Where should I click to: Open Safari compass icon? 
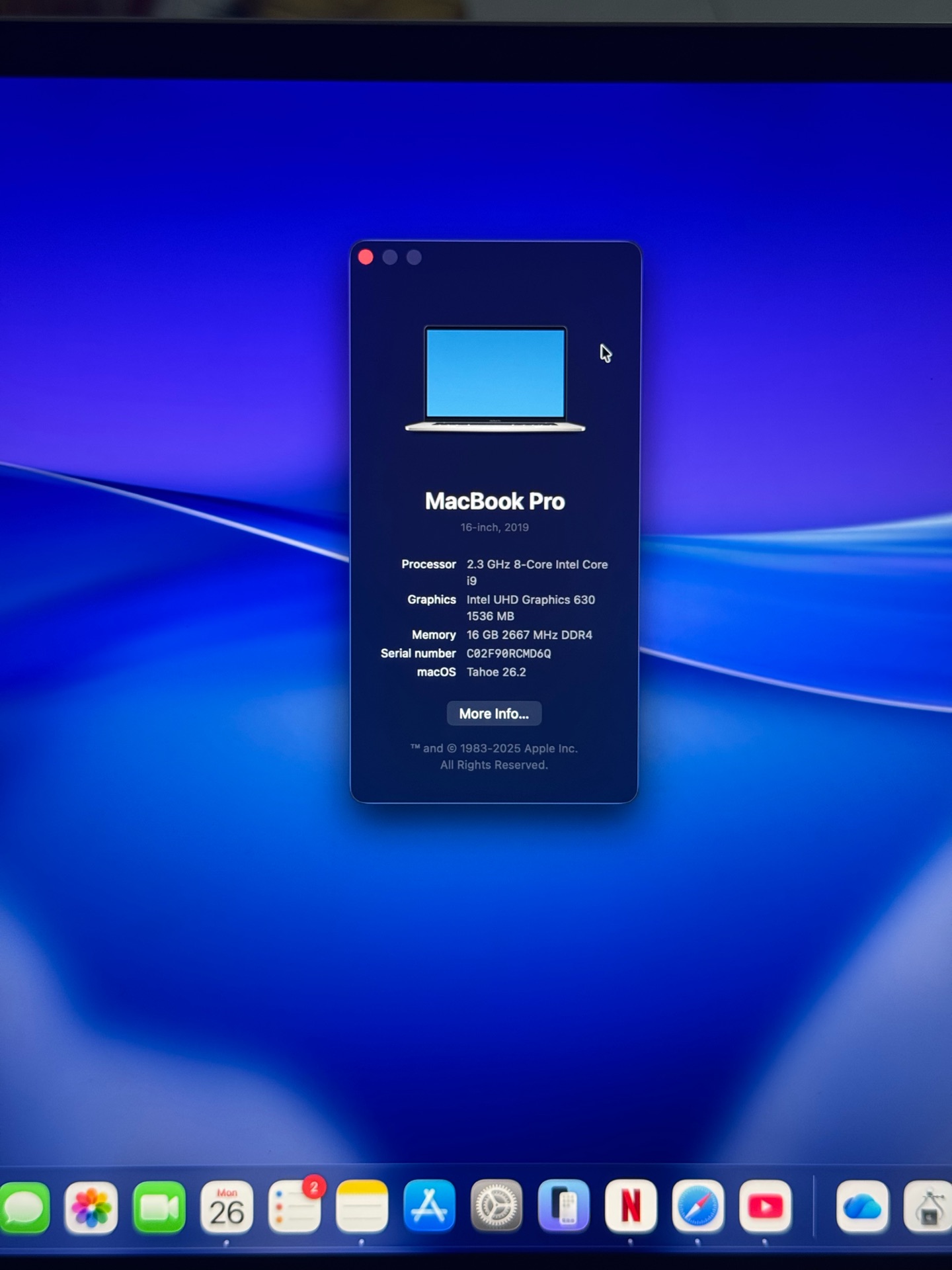[698, 1206]
